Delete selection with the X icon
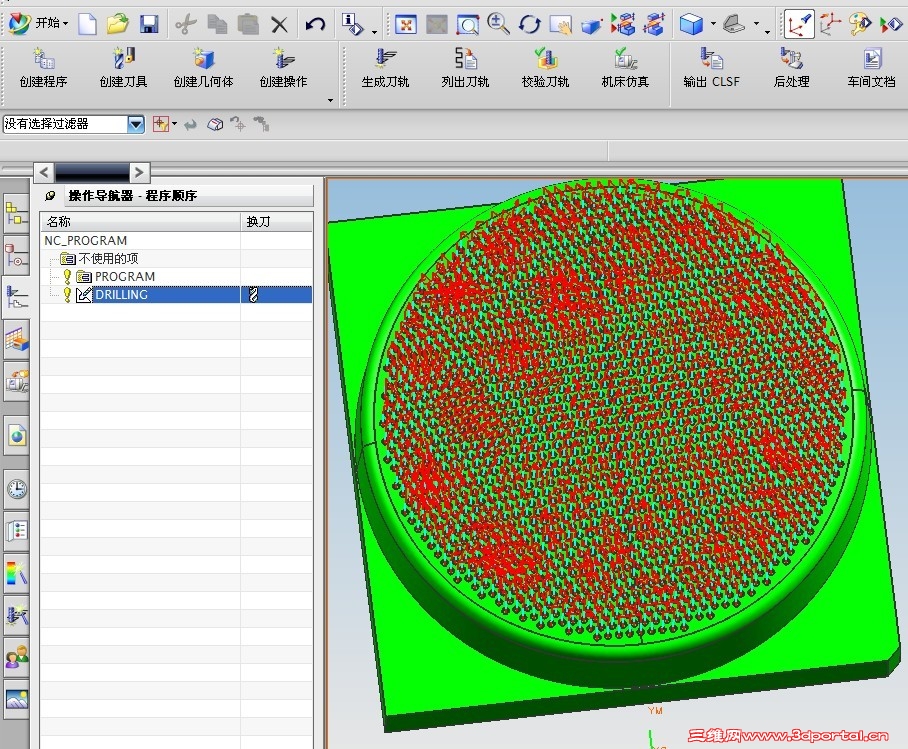 tap(280, 24)
